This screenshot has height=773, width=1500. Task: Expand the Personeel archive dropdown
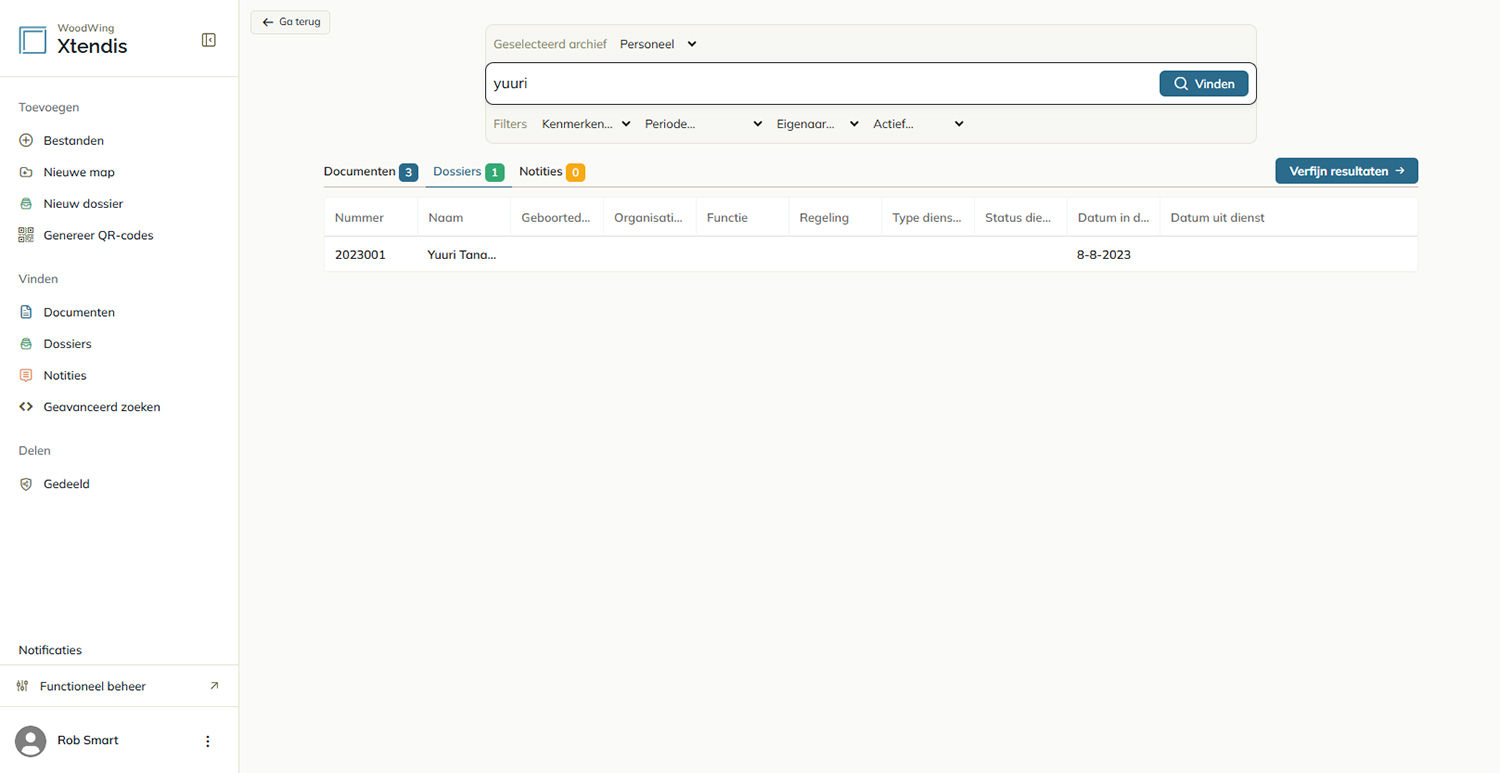pyautogui.click(x=658, y=44)
